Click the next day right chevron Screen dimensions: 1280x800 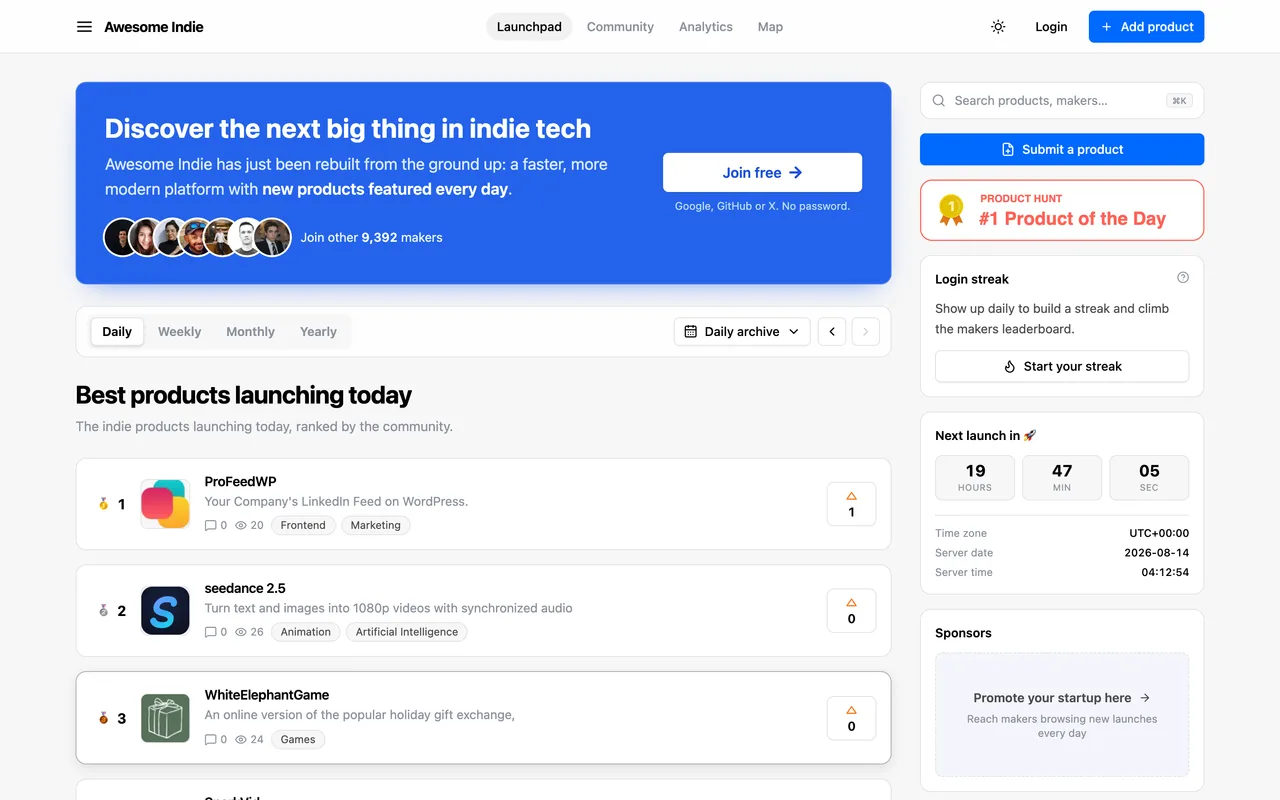coord(866,331)
